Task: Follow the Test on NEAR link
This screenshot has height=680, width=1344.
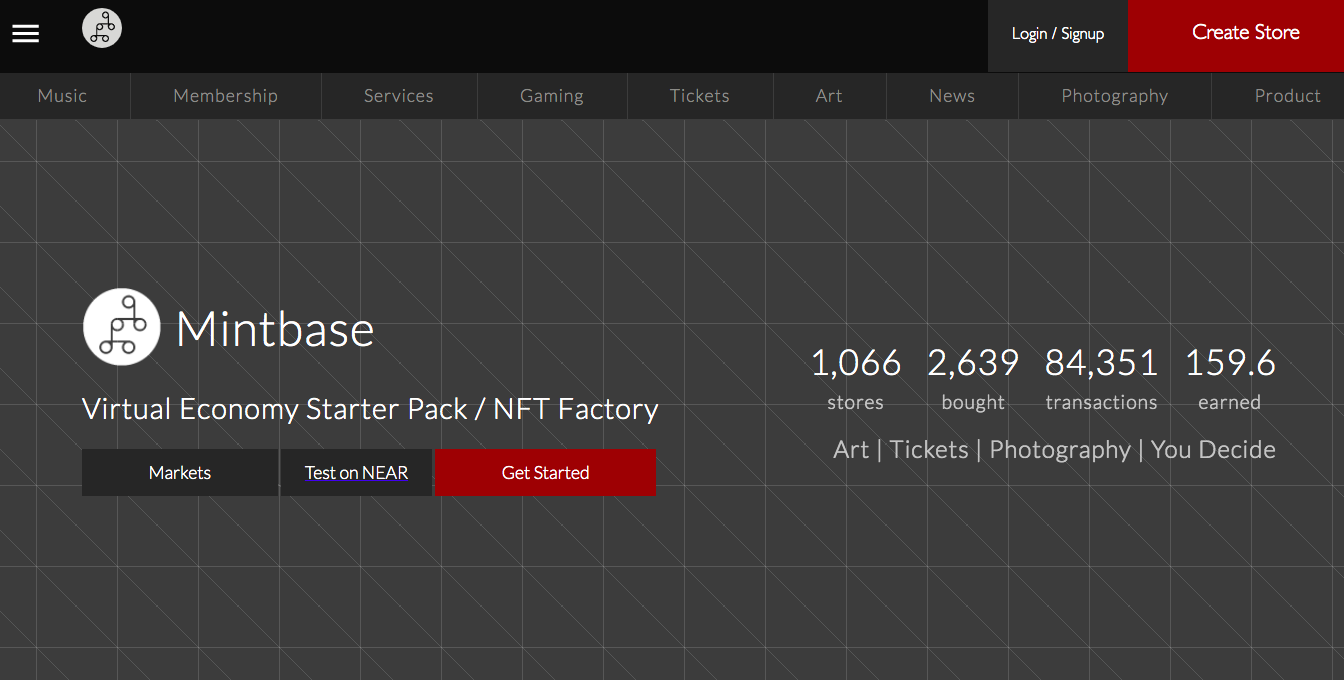Action: [x=356, y=473]
